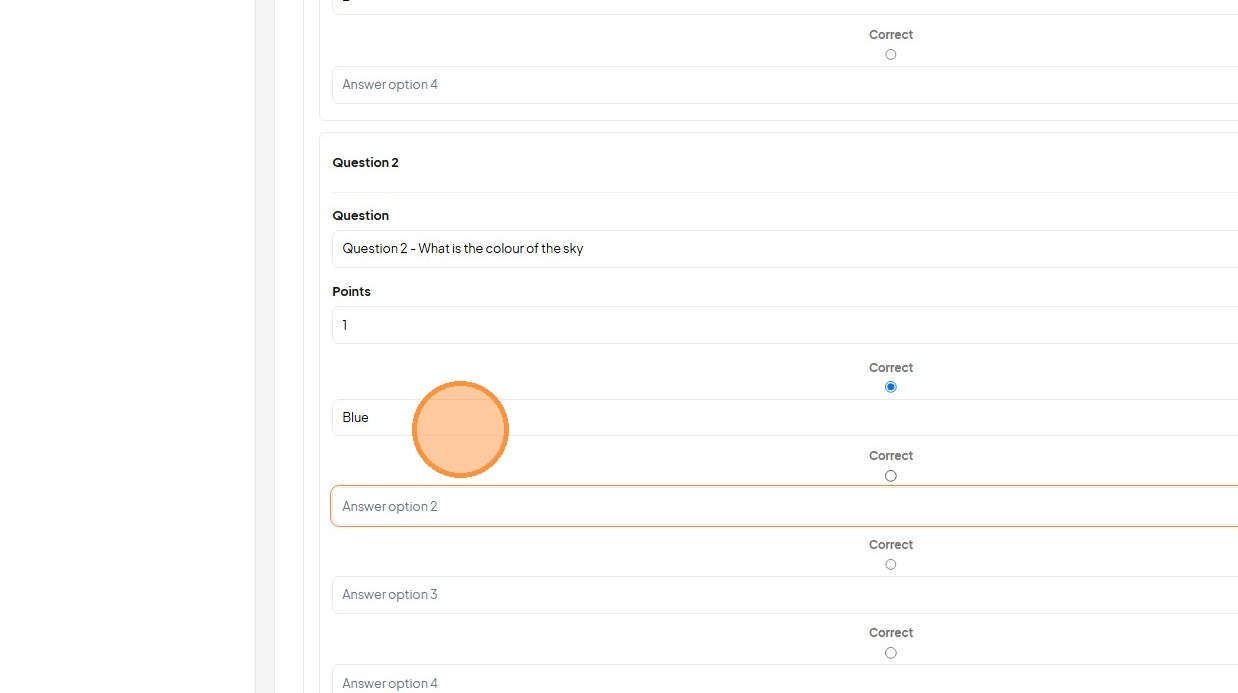
Task: Click the Correct label above Answer option 3
Action: tap(891, 544)
